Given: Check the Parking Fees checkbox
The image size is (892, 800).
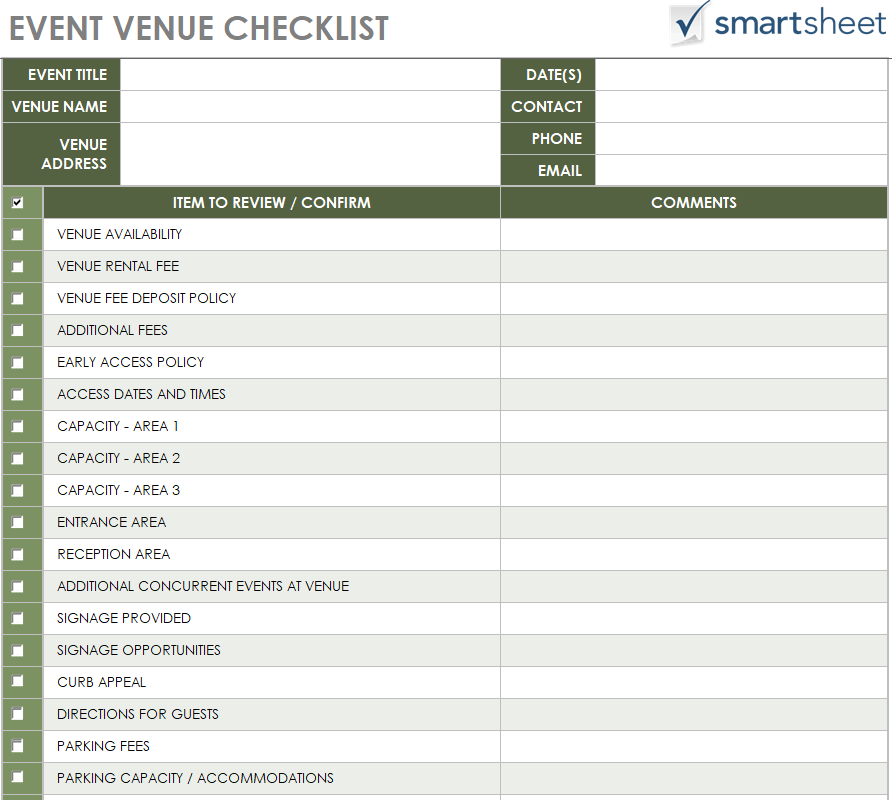Looking at the screenshot, I should pyautogui.click(x=18, y=746).
